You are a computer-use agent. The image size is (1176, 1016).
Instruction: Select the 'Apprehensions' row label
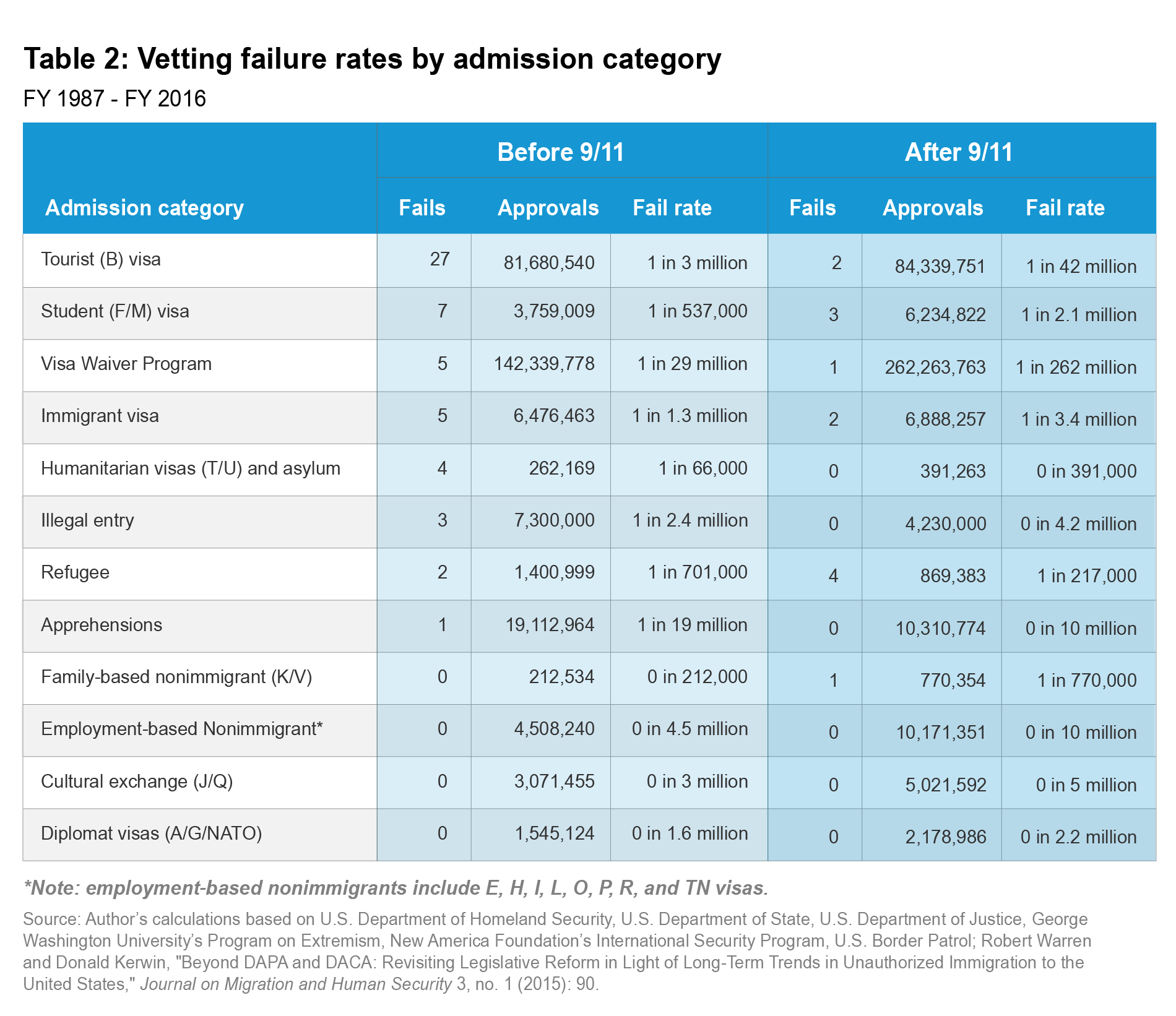102,625
